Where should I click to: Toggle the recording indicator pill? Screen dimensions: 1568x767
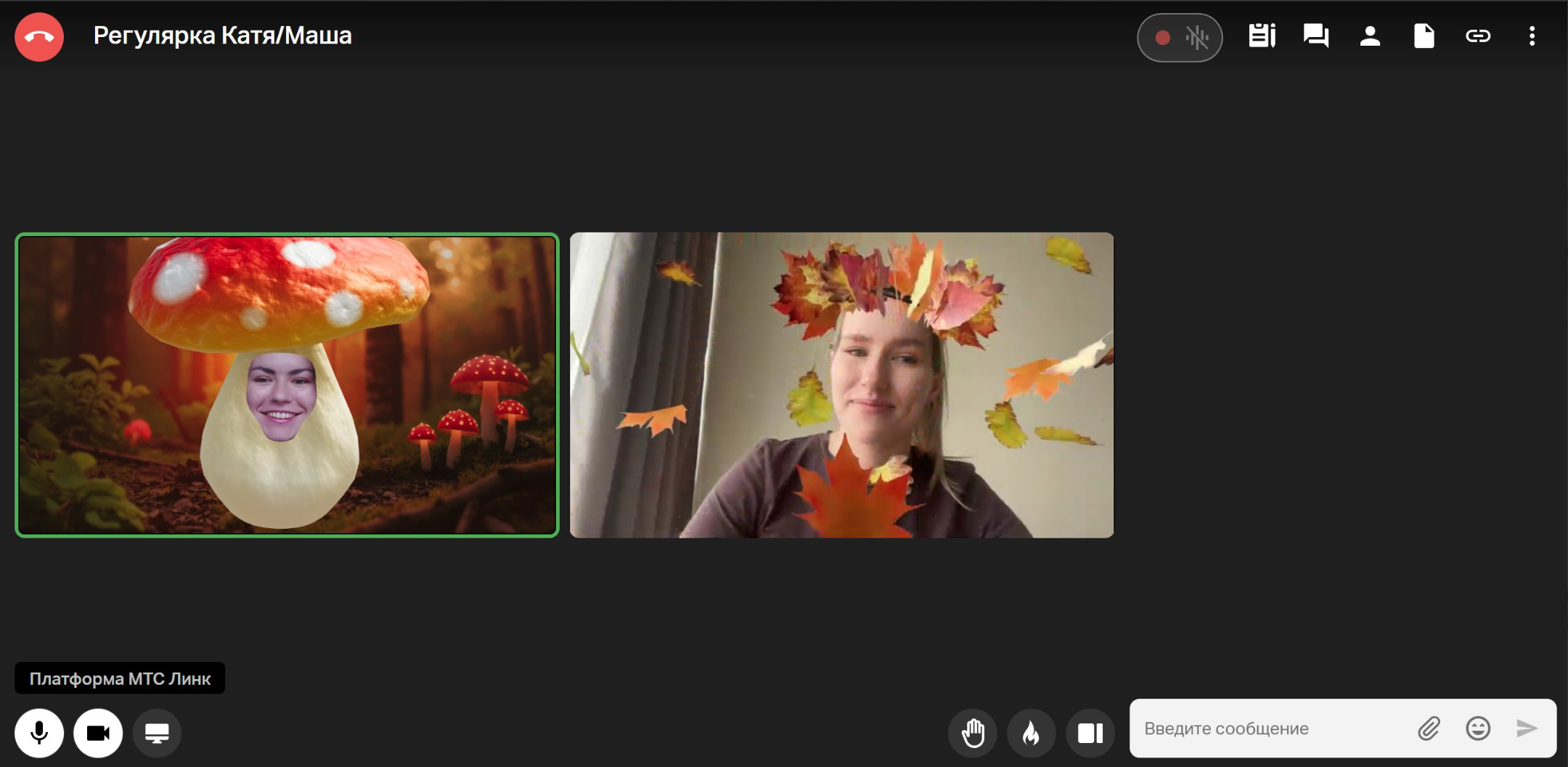point(1180,37)
